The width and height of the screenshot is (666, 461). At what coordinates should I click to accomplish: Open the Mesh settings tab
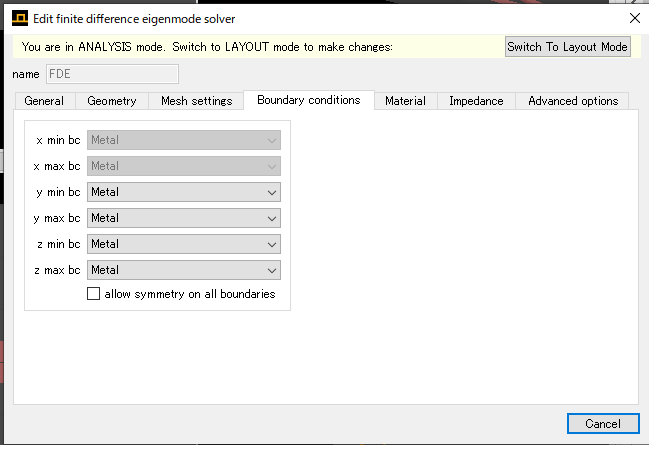tap(196, 101)
